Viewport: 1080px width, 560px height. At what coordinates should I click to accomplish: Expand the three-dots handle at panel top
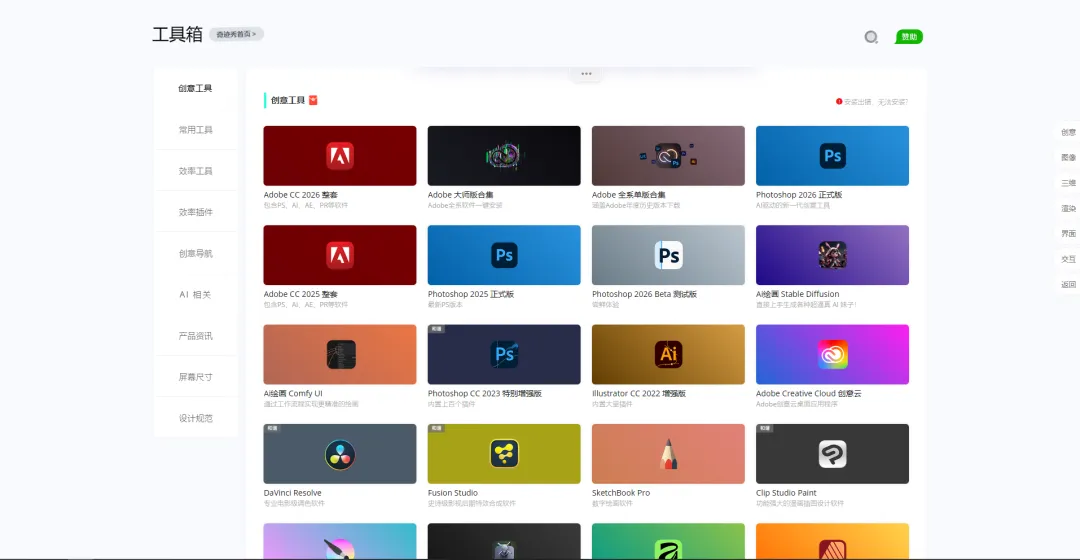[586, 74]
